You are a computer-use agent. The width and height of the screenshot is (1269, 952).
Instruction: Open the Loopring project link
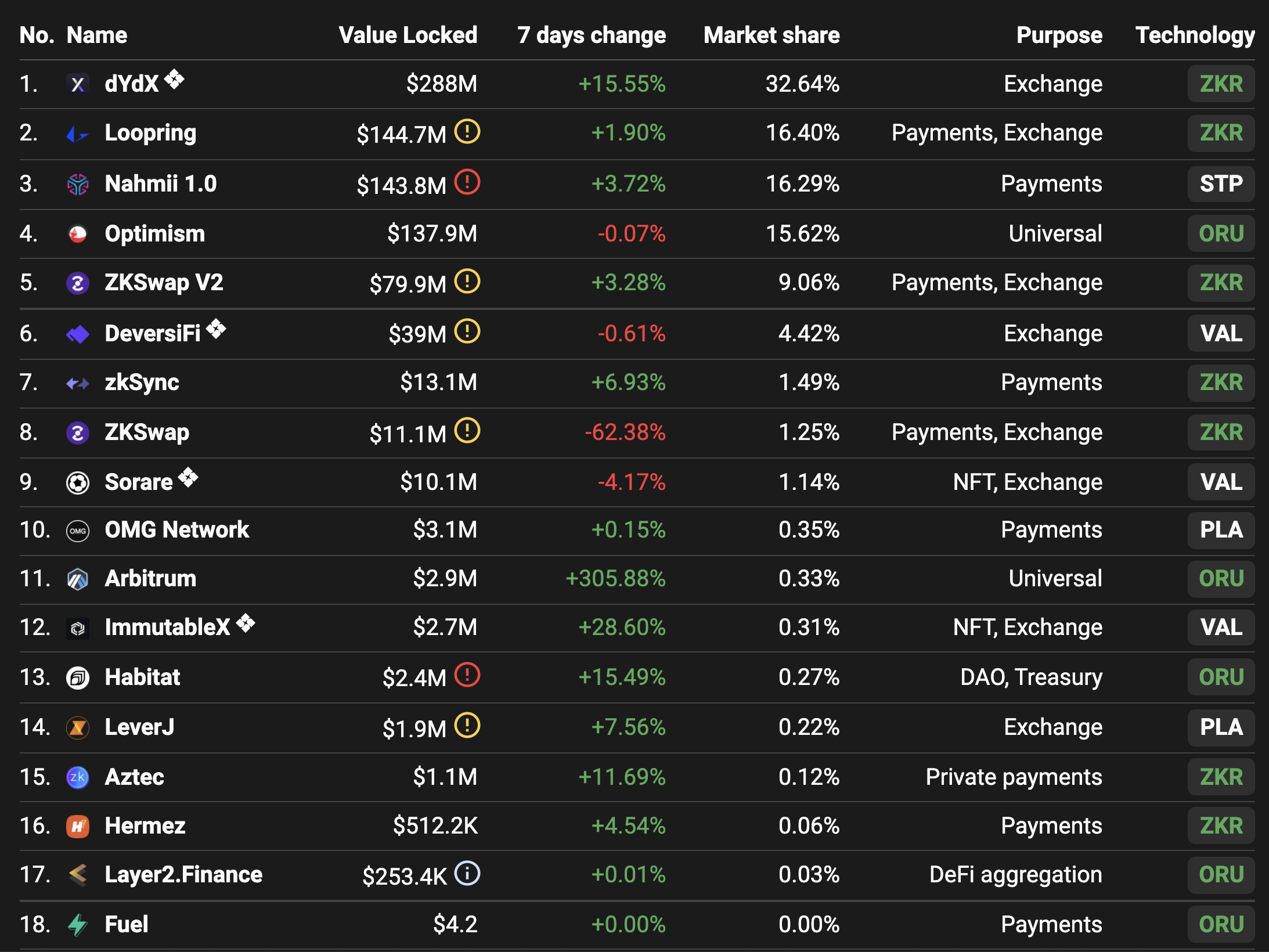tap(150, 134)
